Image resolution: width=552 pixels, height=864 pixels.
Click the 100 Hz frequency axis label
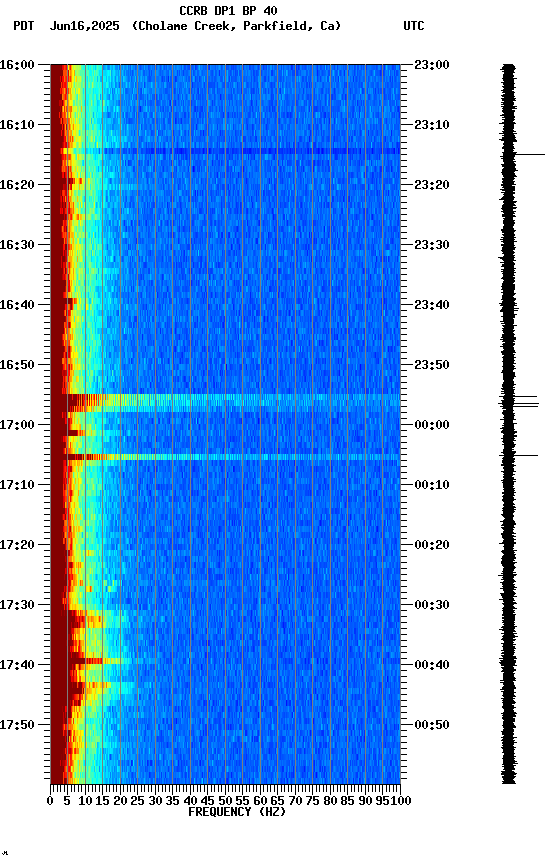402,802
